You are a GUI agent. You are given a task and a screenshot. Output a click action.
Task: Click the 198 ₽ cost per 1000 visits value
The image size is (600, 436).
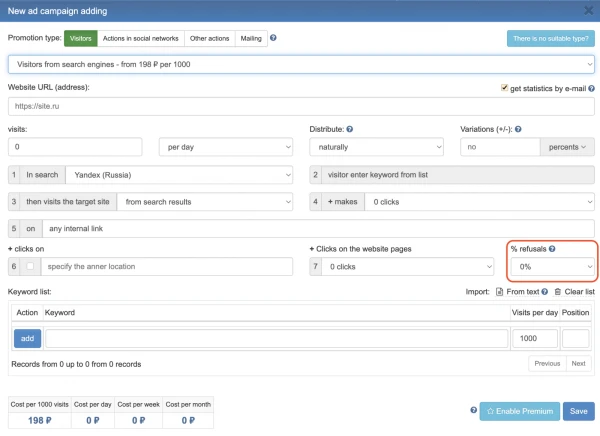coord(39,420)
